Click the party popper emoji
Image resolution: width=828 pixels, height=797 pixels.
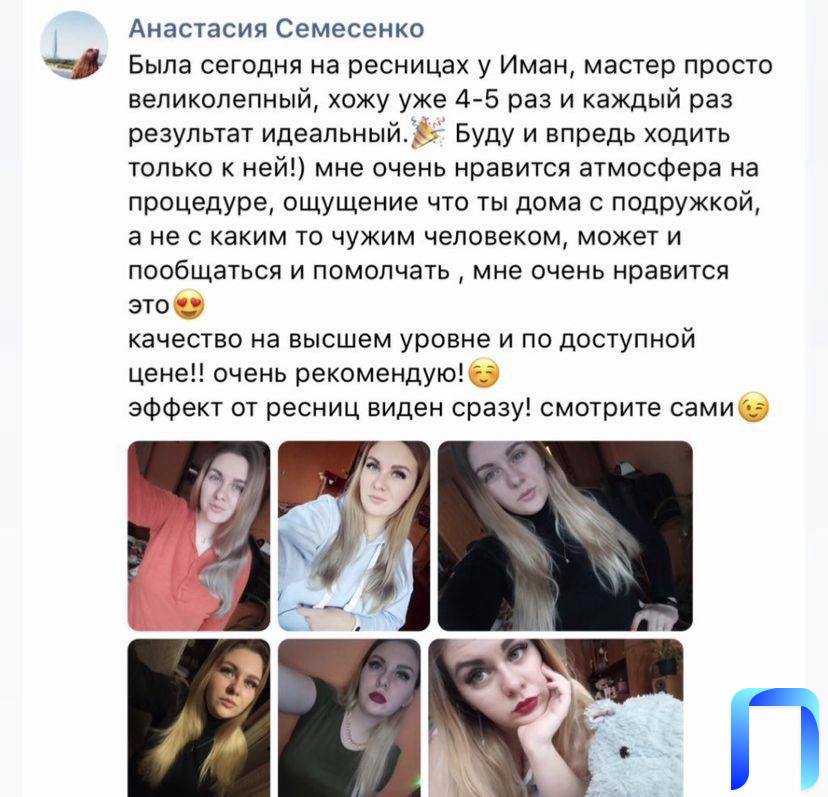pos(428,133)
